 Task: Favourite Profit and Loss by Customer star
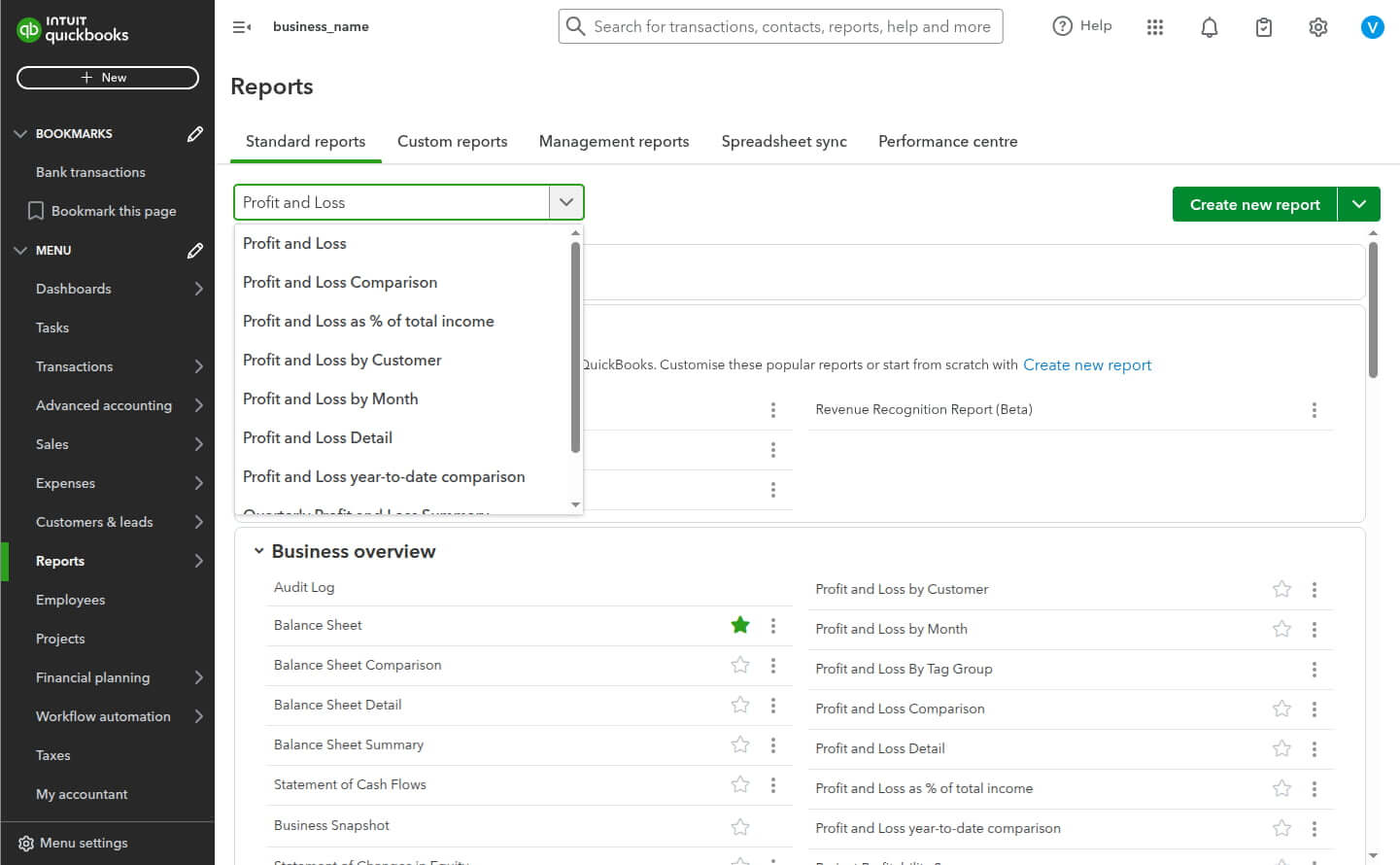[x=1282, y=589]
